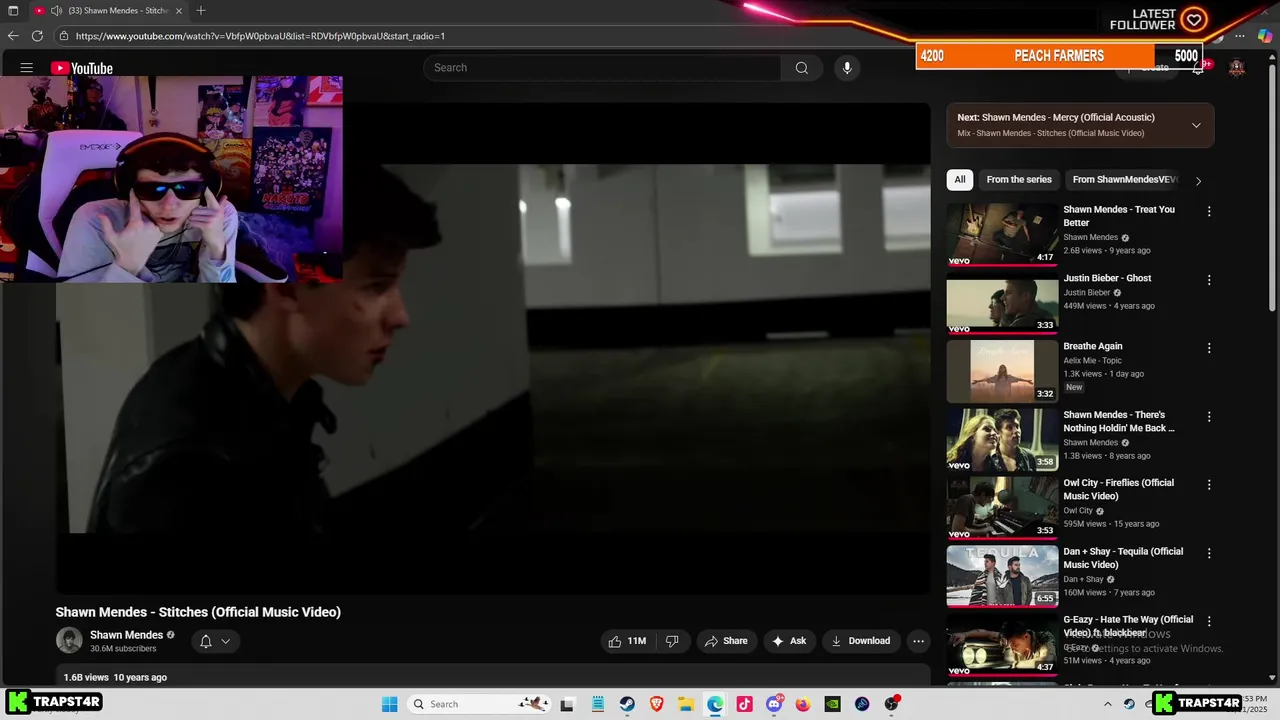Screen dimensions: 1280x720
Task: View site information lock icon
Action: pos(64,36)
